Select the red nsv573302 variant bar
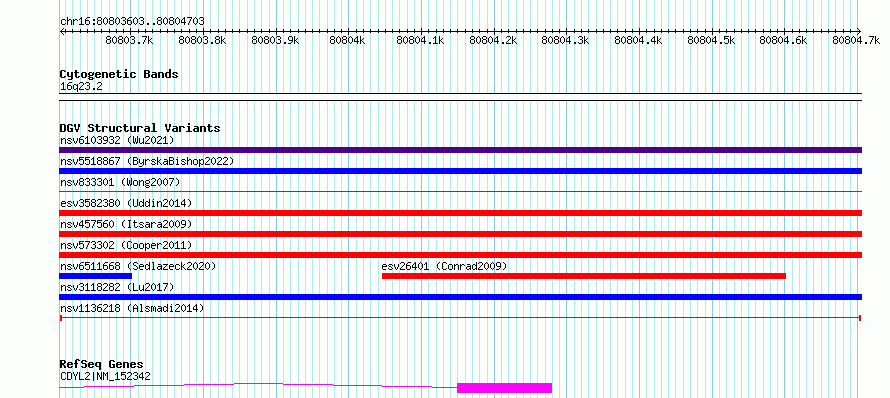Viewport: 890px width, 398px height. 460,255
